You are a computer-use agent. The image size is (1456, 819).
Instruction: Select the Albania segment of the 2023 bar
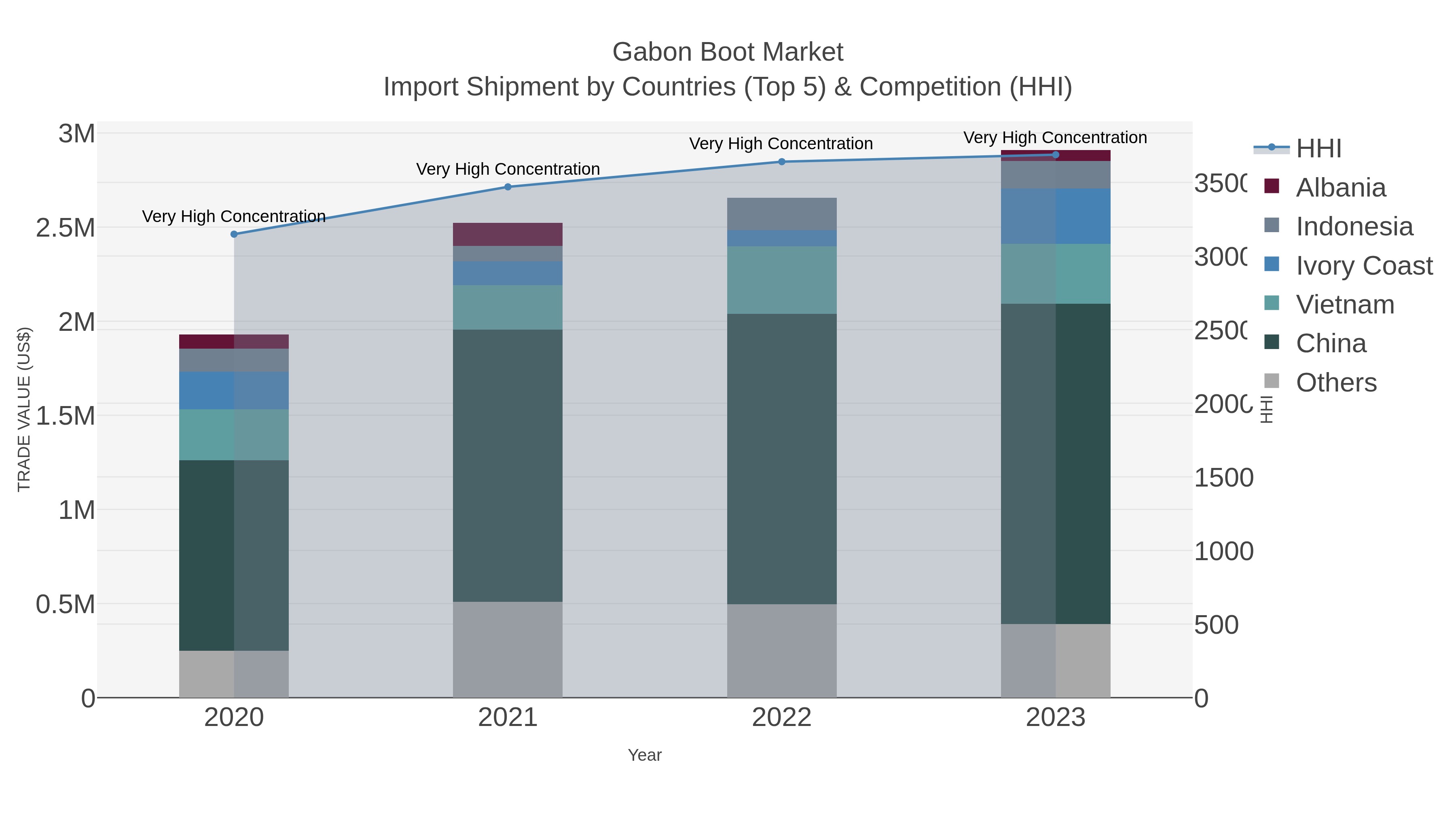[x=1055, y=156]
